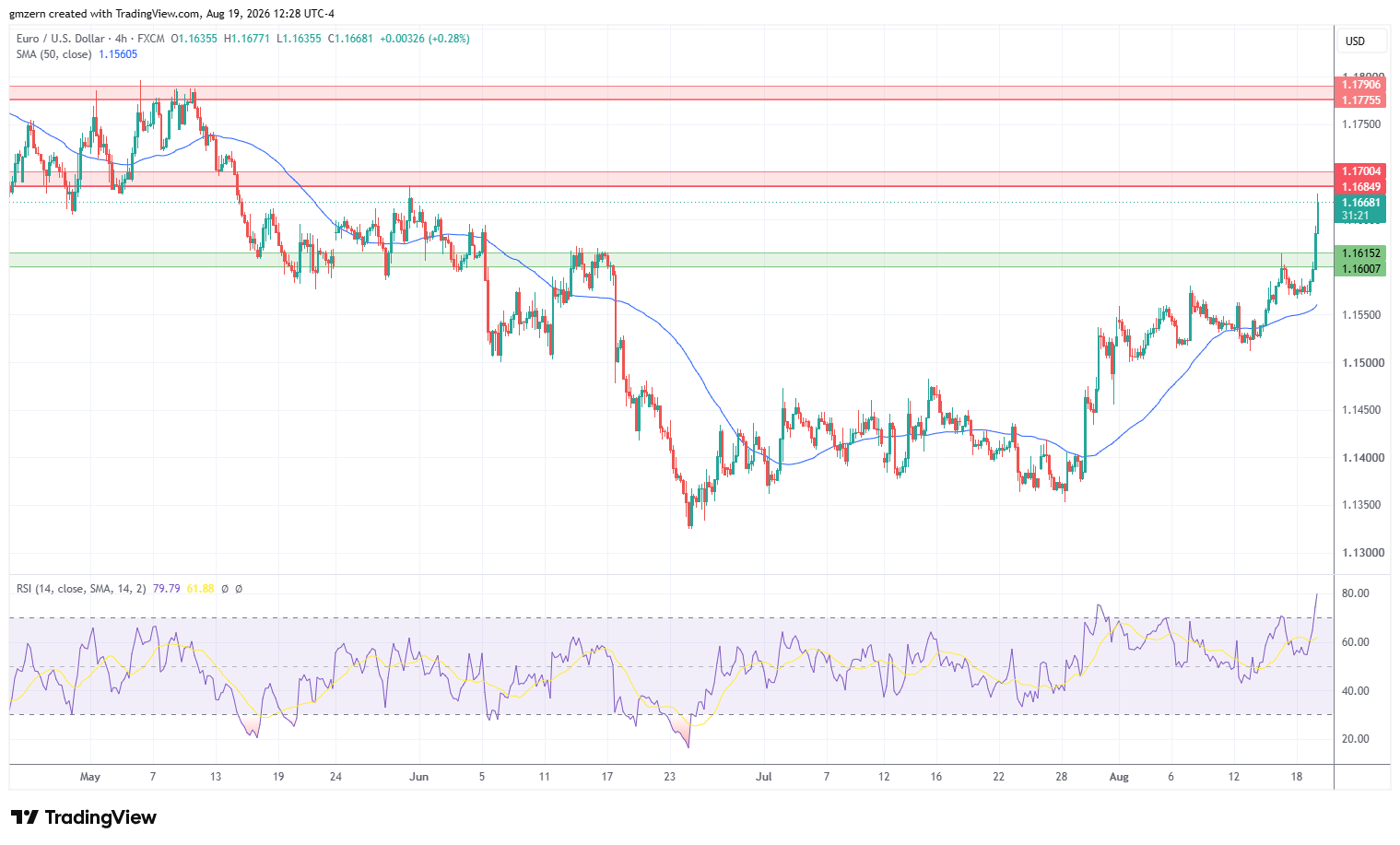This screenshot has height=845, width=1400.
Task: Click the 40.00 RSI axis value
Action: [1355, 691]
